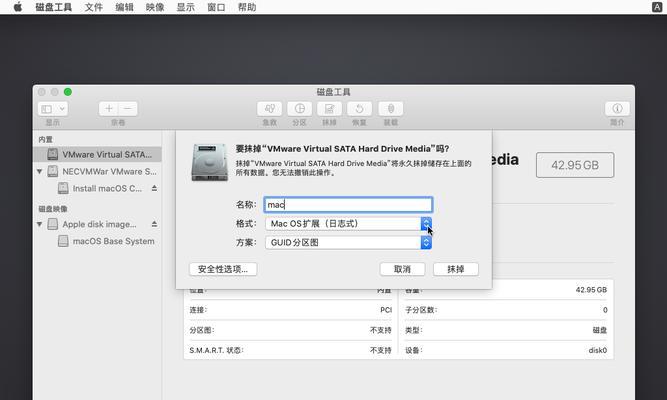This screenshot has width=667, height=400.
Task: Open the 窗口 menu
Action: point(216,7)
